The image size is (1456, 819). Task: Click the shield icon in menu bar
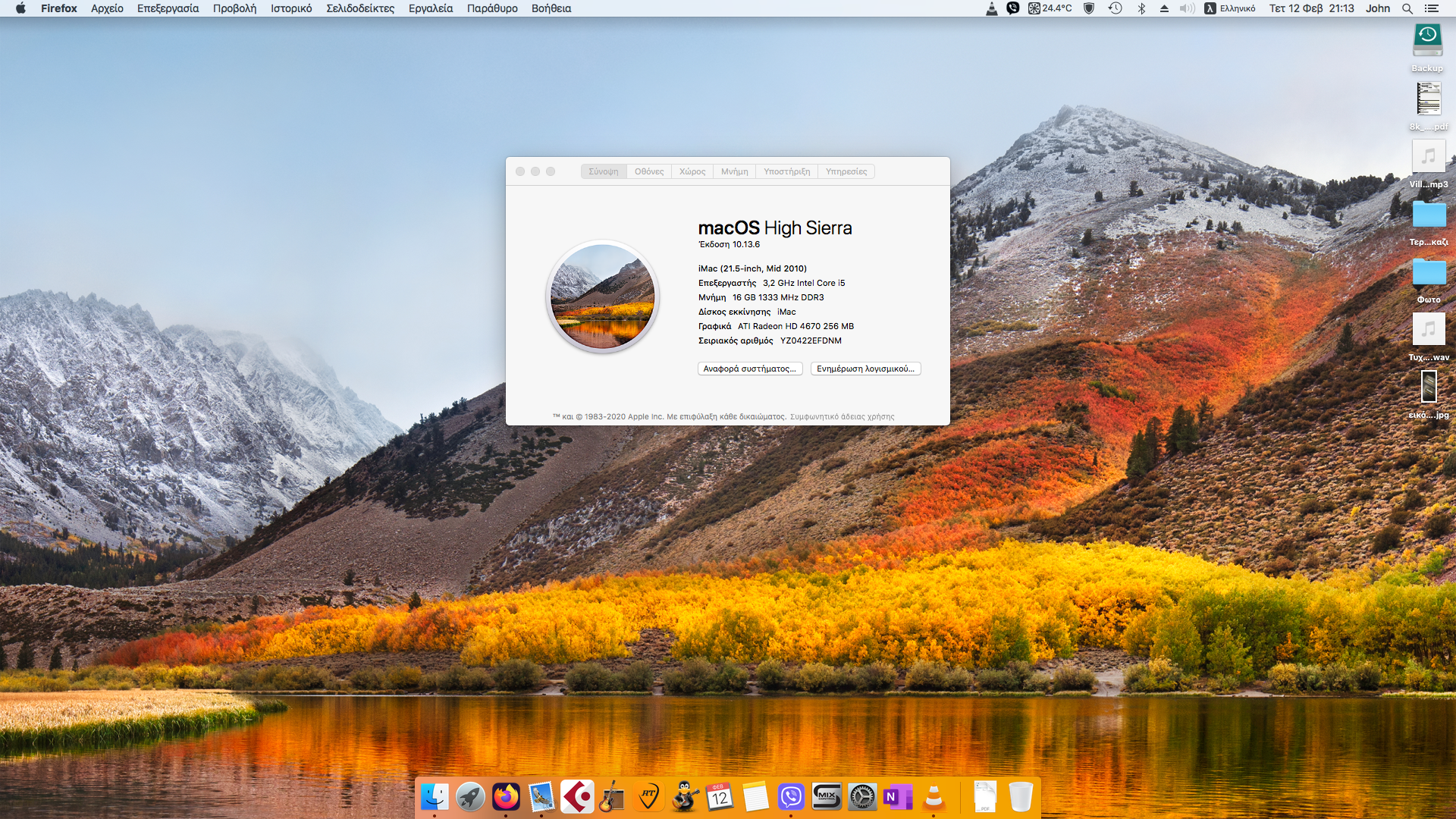coord(1089,8)
